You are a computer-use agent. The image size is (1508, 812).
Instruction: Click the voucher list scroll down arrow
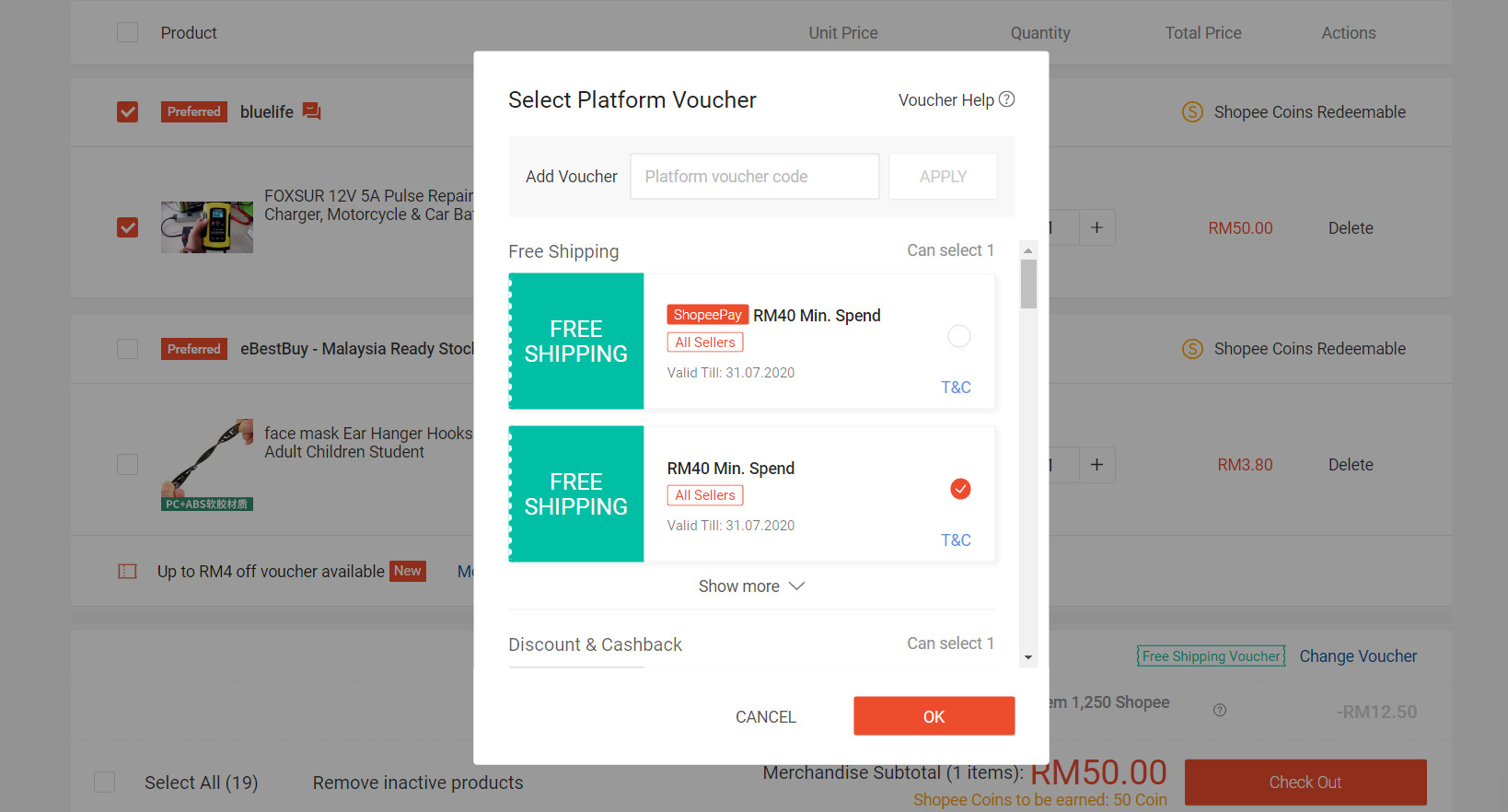click(x=1028, y=657)
